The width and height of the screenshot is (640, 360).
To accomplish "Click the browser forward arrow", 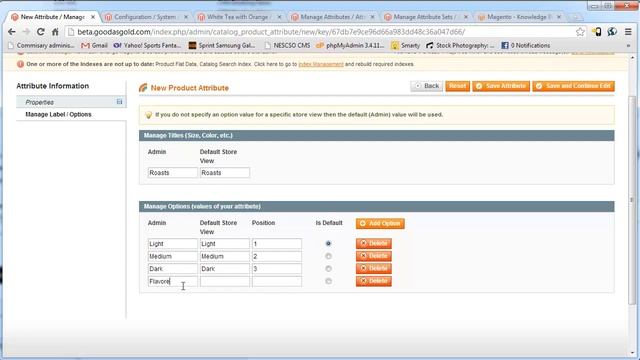I will (x=26, y=32).
